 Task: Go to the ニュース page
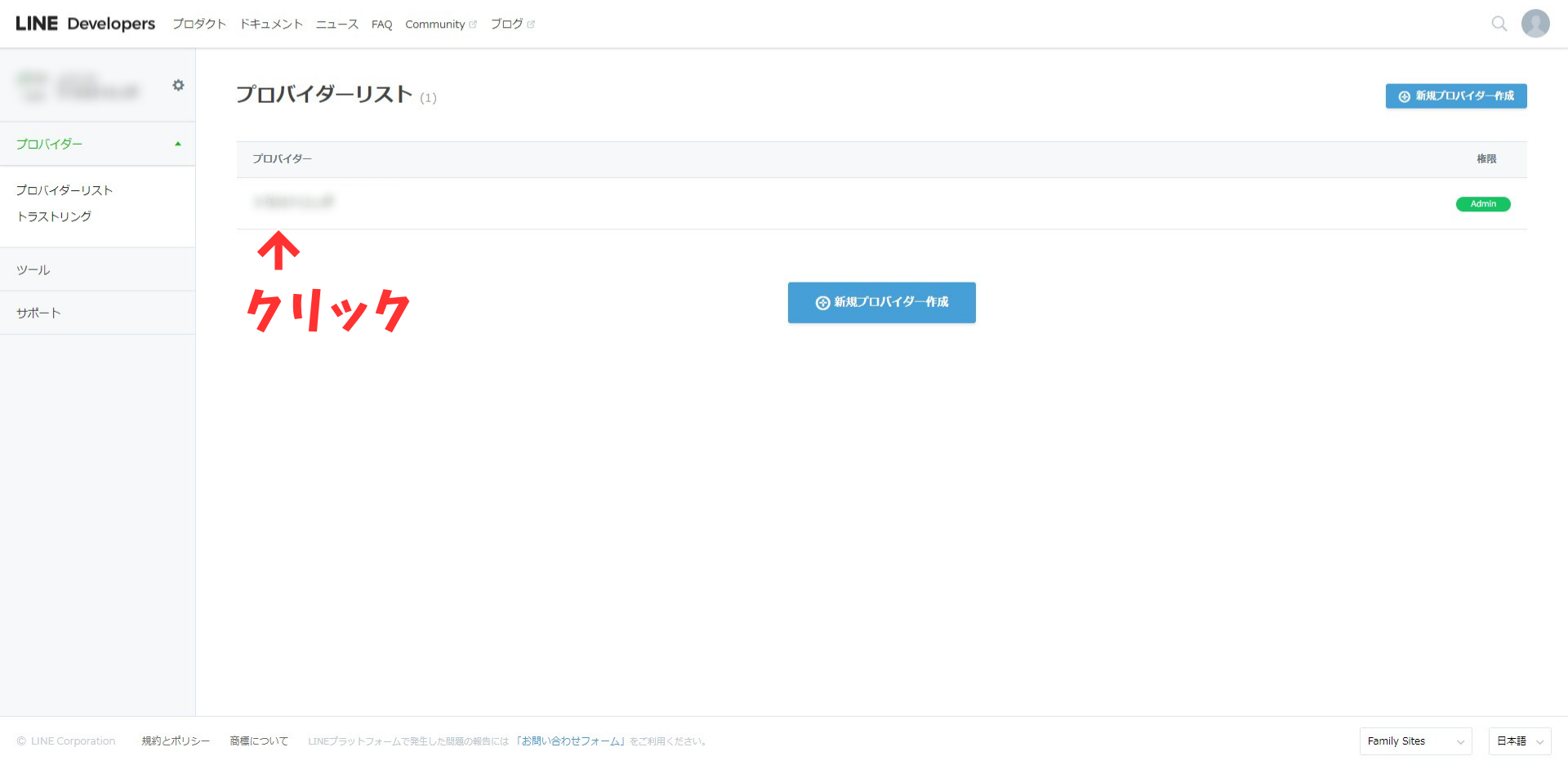click(x=337, y=24)
